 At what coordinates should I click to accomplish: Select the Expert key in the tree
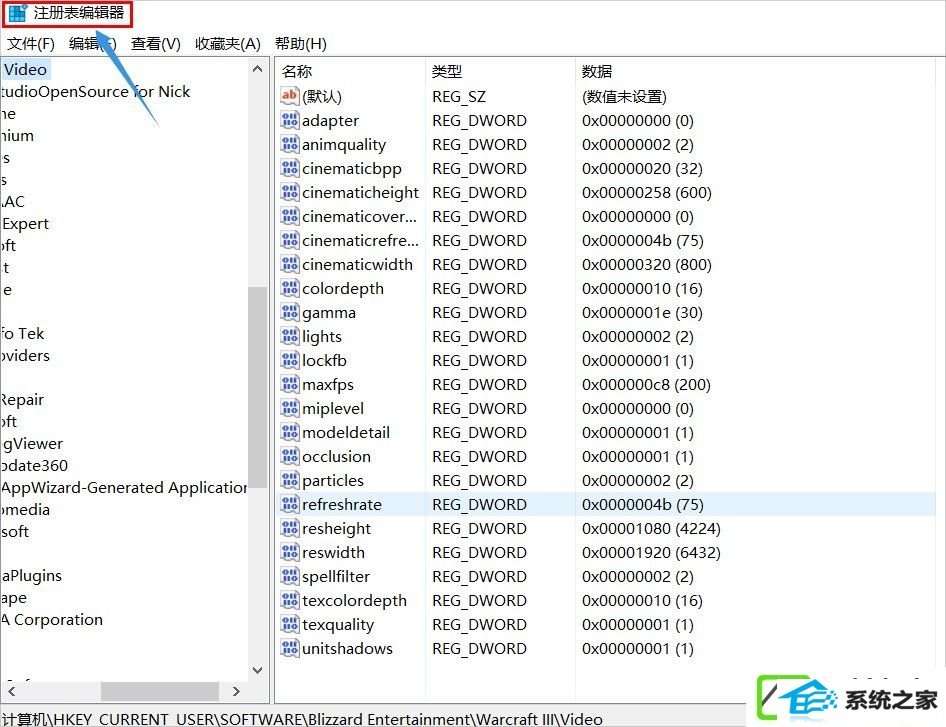coord(25,223)
